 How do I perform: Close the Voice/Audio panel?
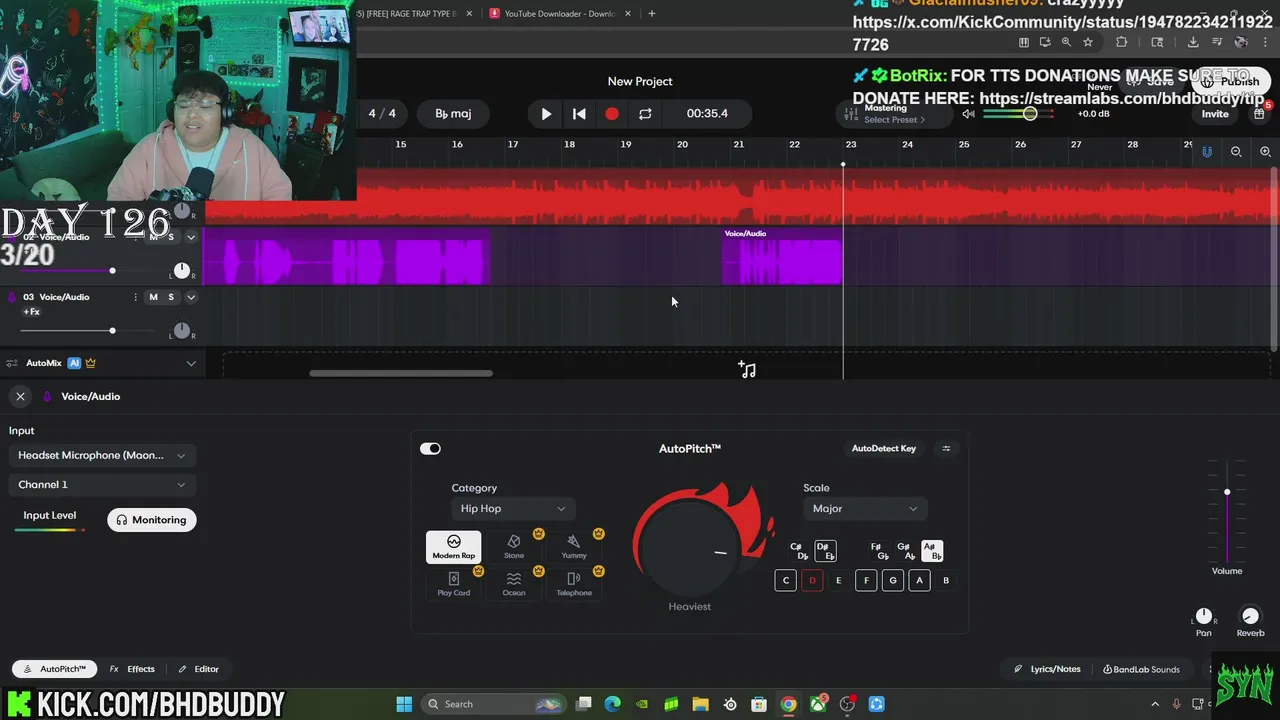[x=20, y=397]
